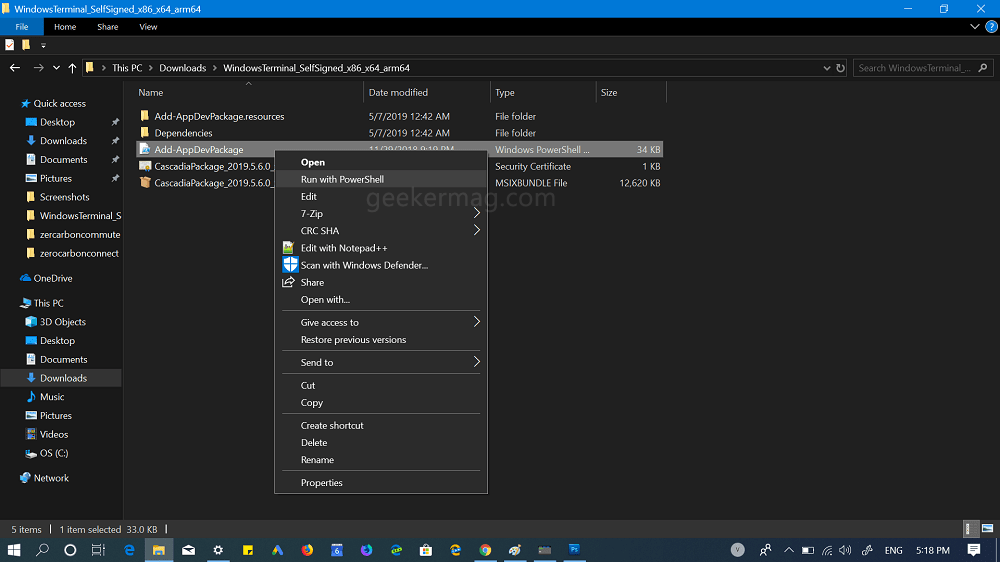Switch to the View ribbon tab
The height and width of the screenshot is (562, 1000).
[148, 27]
